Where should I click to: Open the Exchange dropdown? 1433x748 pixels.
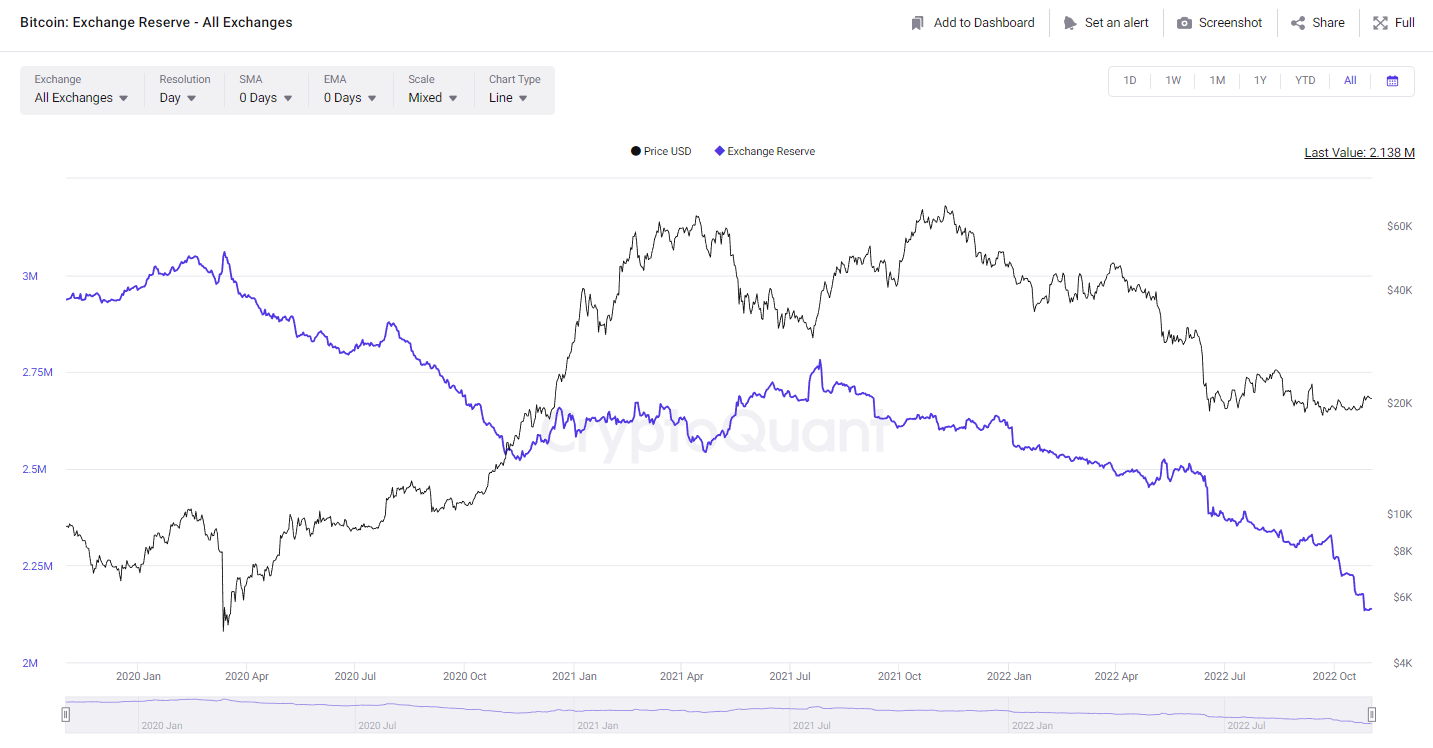click(81, 98)
